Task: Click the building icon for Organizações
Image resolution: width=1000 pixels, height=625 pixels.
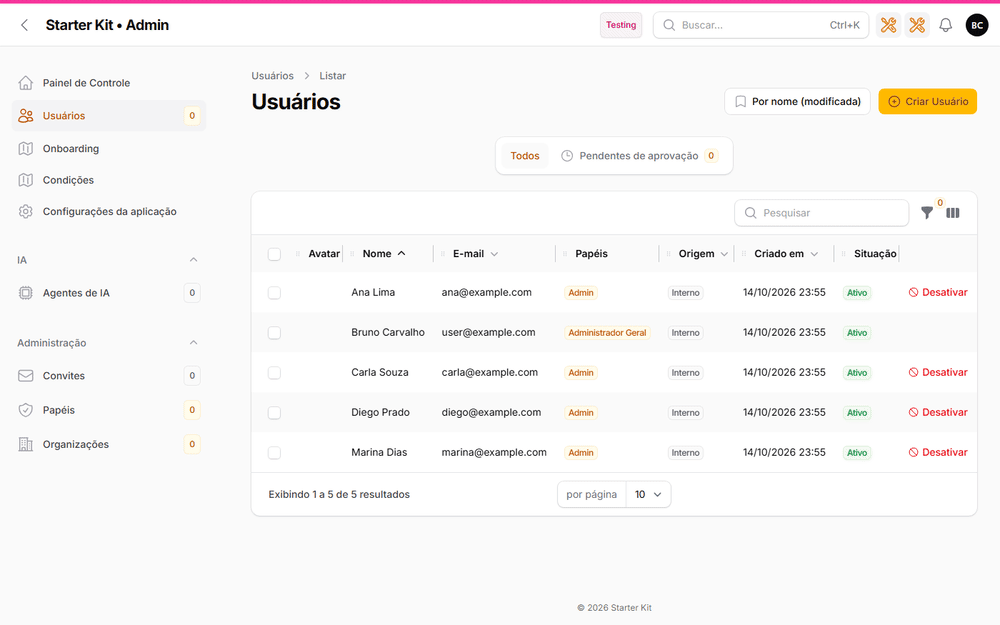Action: coord(26,445)
